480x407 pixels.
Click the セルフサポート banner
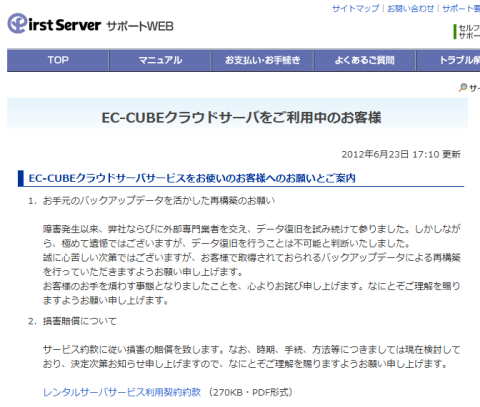(x=467, y=32)
